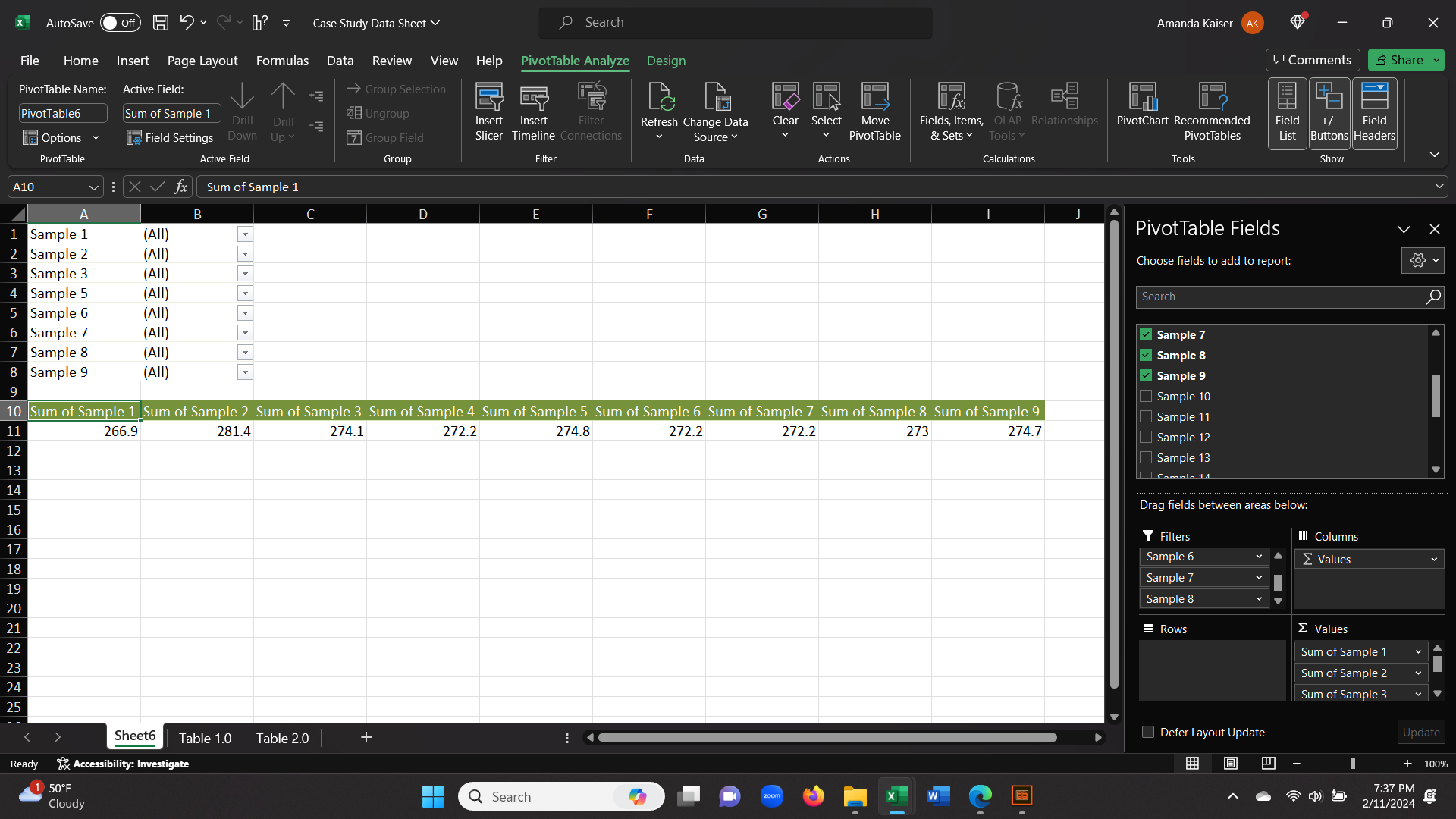Enable Sample 10 field in PivotTable

[1145, 396]
